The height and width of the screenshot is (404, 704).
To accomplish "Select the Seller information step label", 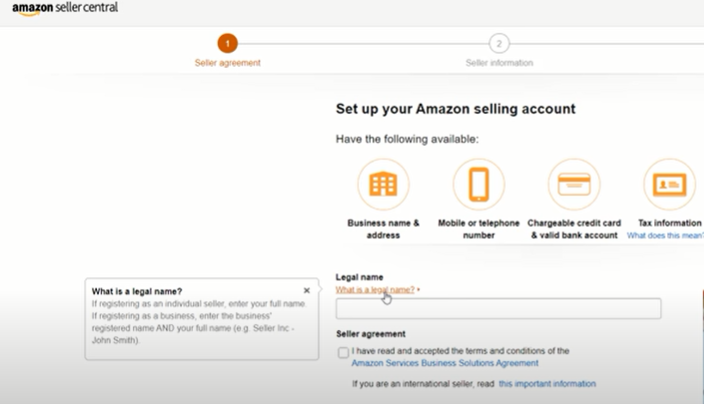I will pyautogui.click(x=499, y=63).
